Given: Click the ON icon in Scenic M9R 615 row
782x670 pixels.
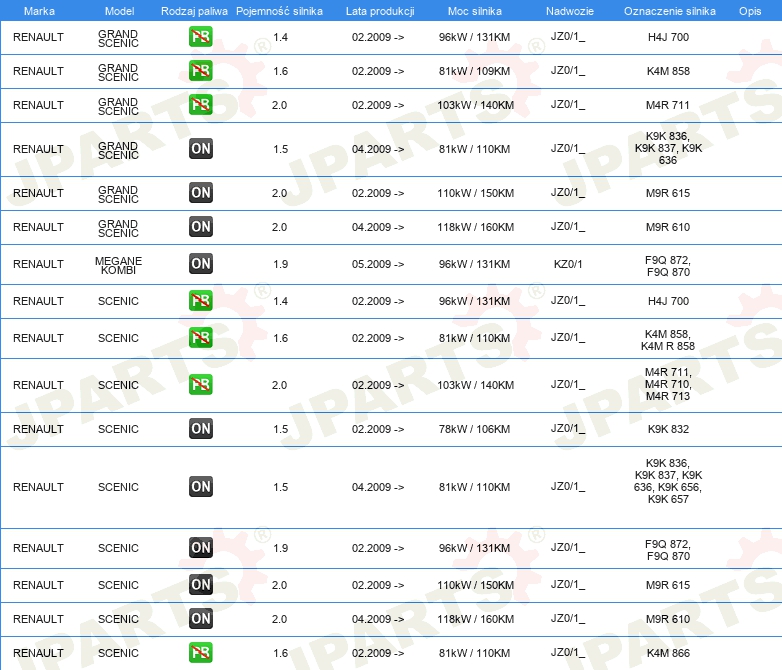Looking at the screenshot, I should (x=200, y=584).
